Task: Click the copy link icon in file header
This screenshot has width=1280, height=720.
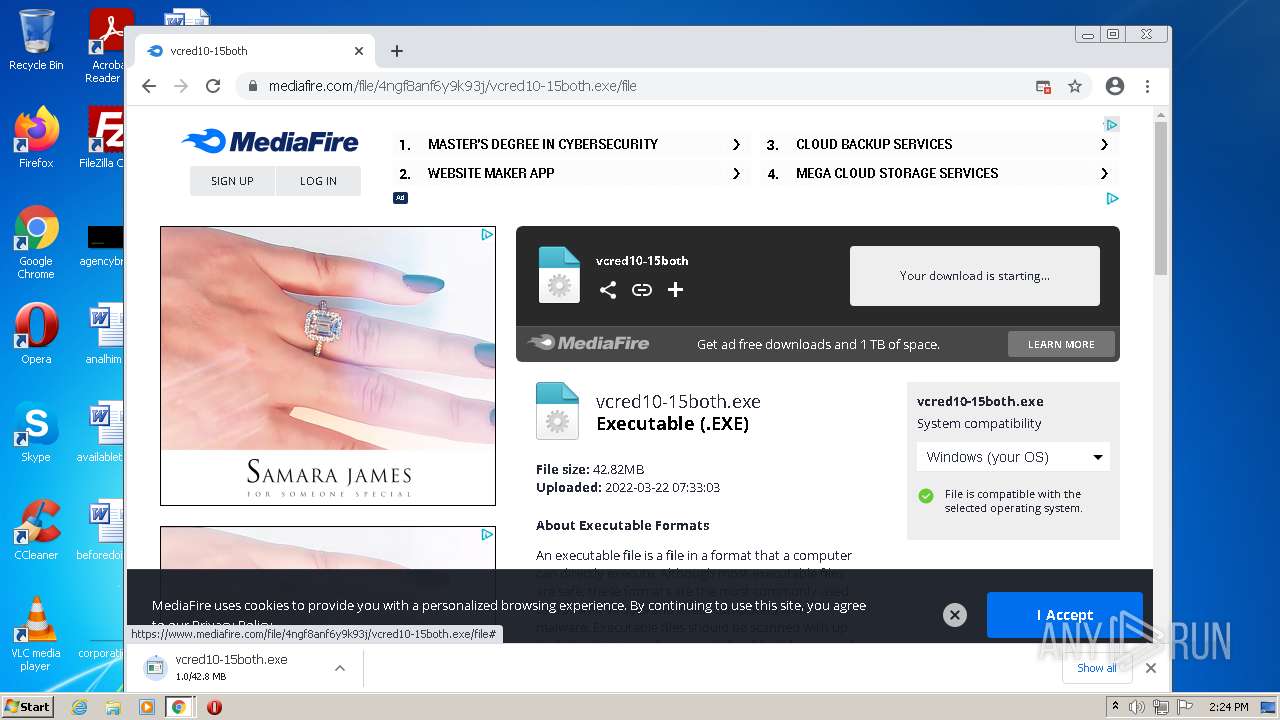Action: (x=642, y=290)
